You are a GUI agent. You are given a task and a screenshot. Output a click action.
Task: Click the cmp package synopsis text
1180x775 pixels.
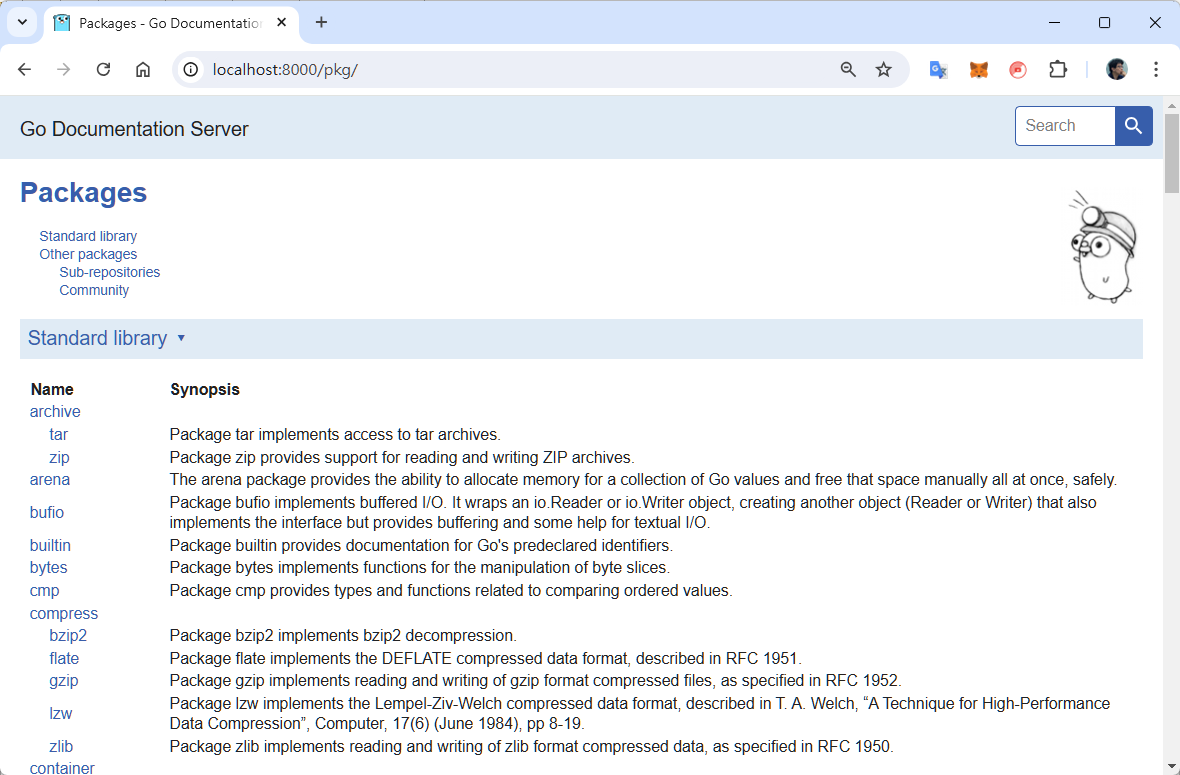click(x=451, y=591)
